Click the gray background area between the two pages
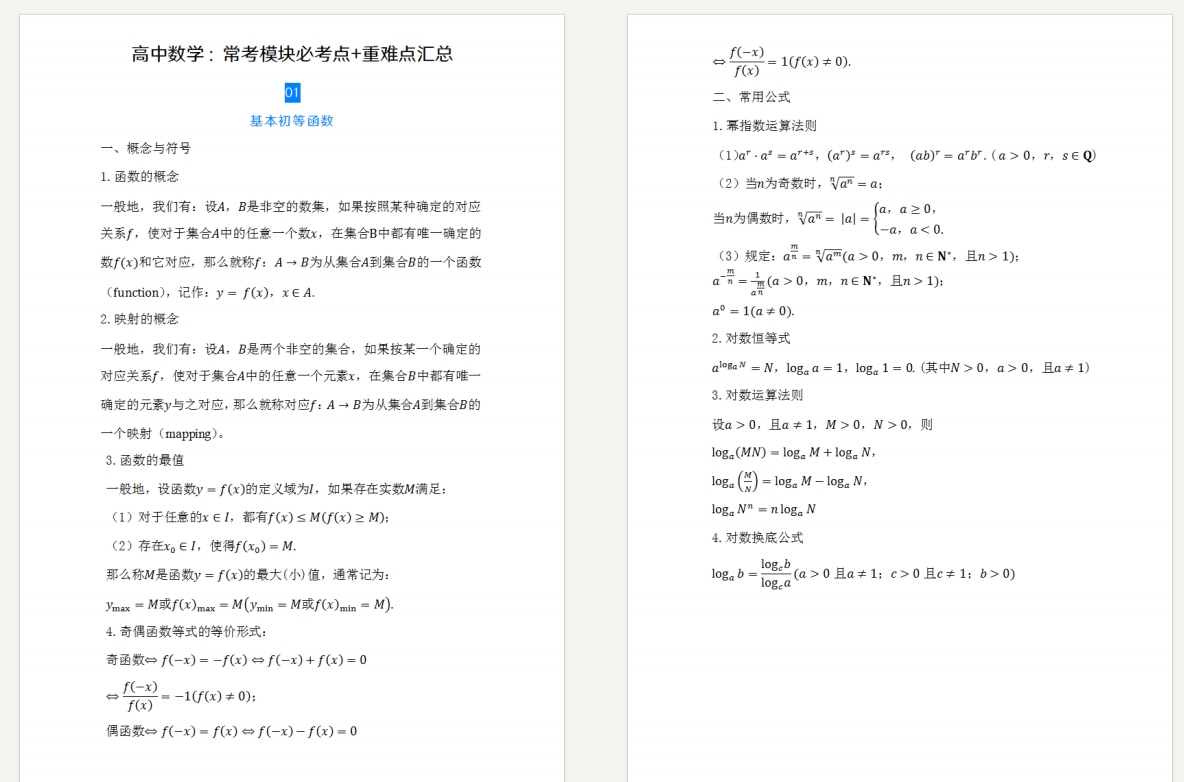1184x782 pixels. click(x=596, y=400)
